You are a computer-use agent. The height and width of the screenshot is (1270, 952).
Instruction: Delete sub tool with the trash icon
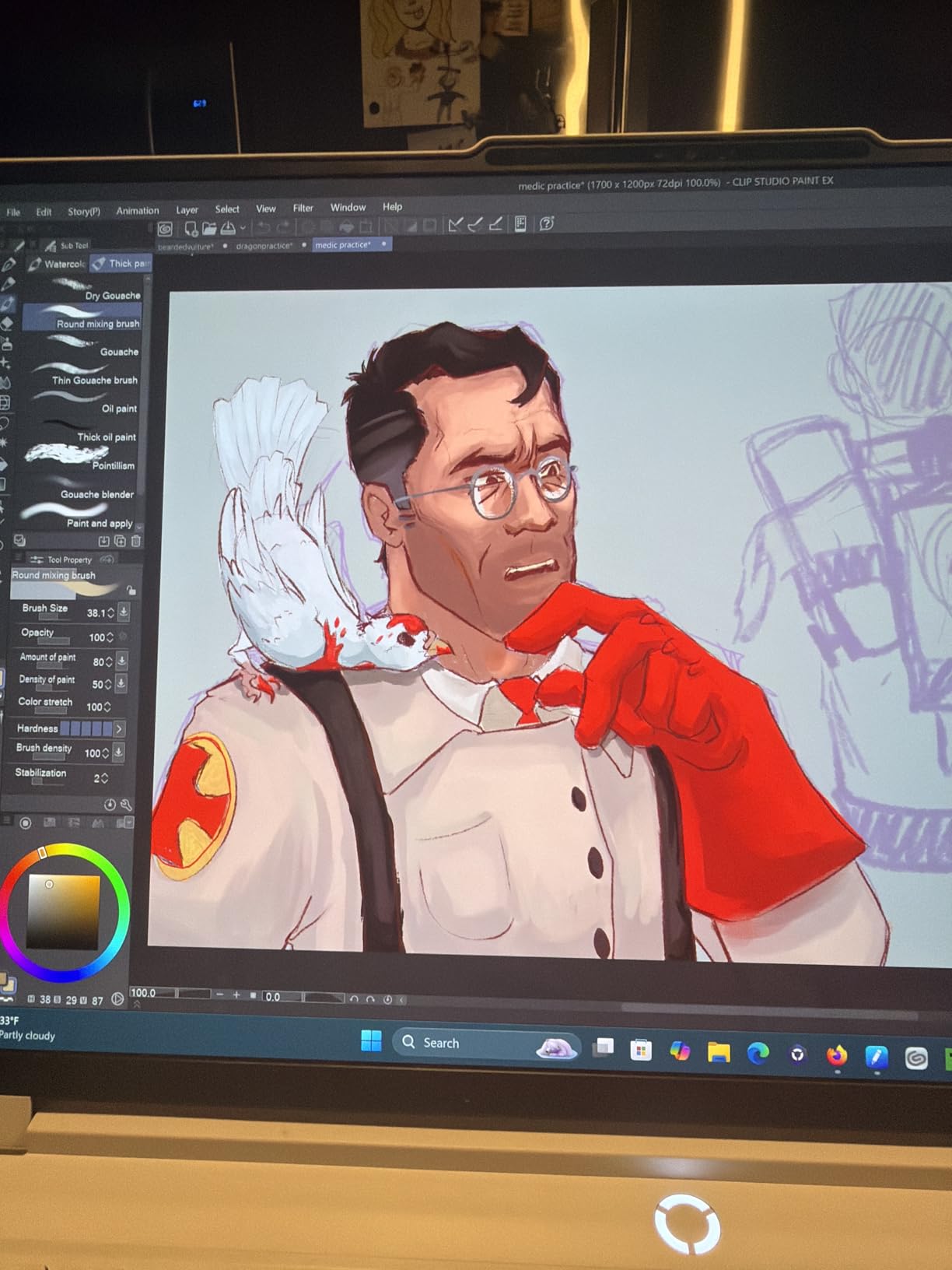click(x=136, y=541)
